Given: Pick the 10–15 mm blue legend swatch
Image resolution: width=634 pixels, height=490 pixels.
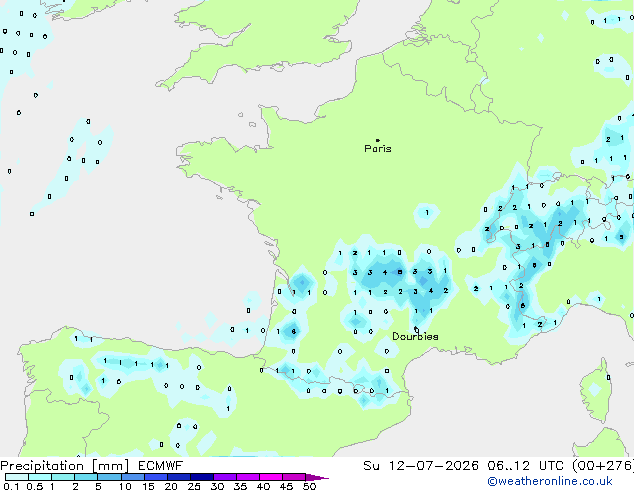Looking at the screenshot, I should (132, 477).
